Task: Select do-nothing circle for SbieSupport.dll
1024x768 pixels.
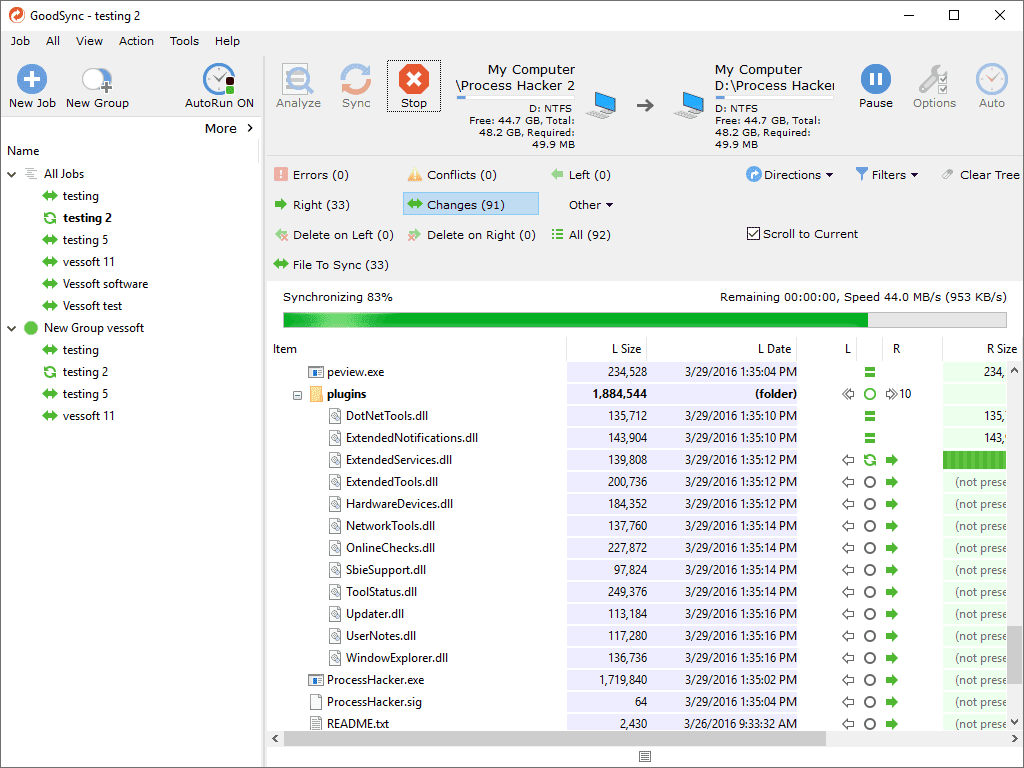Action: click(869, 570)
